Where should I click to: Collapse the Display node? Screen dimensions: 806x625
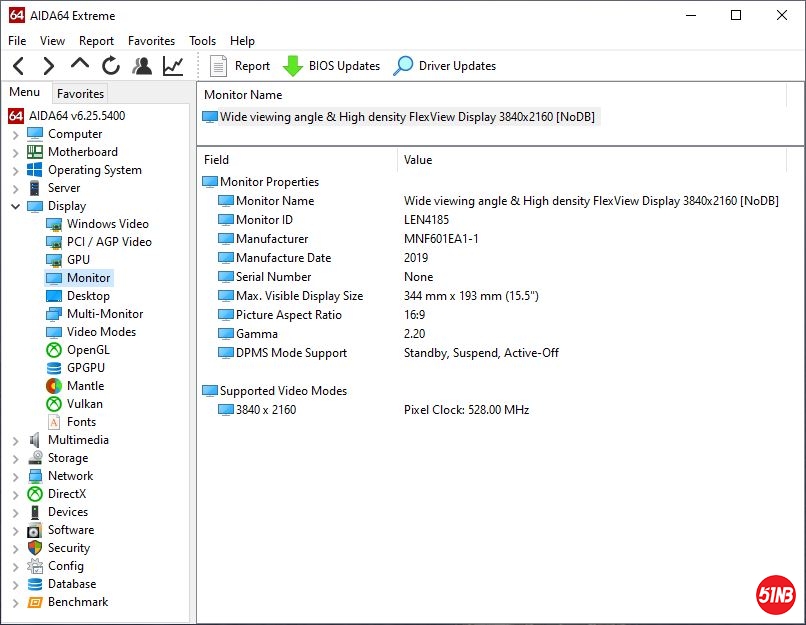pos(15,207)
